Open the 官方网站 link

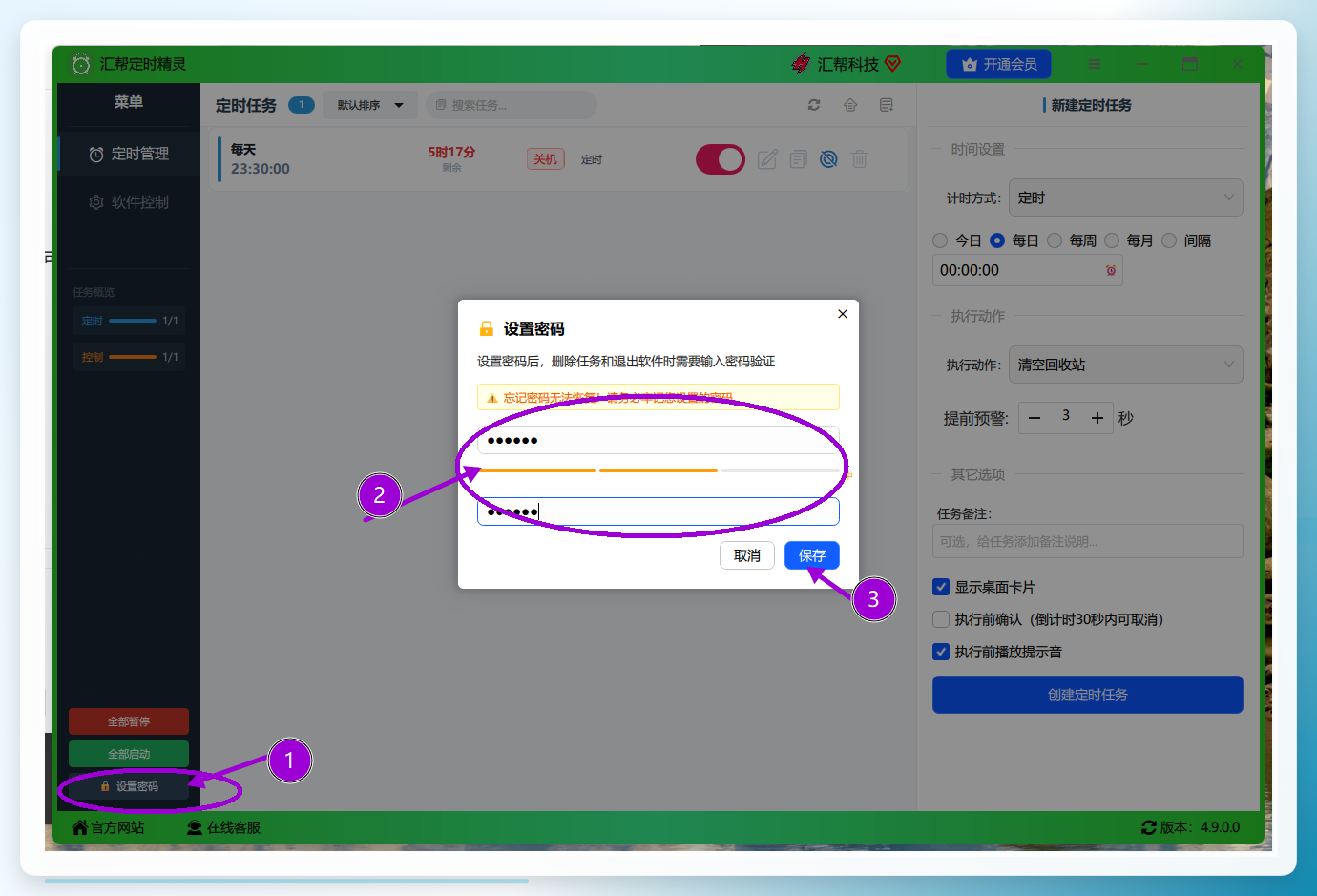point(108,827)
